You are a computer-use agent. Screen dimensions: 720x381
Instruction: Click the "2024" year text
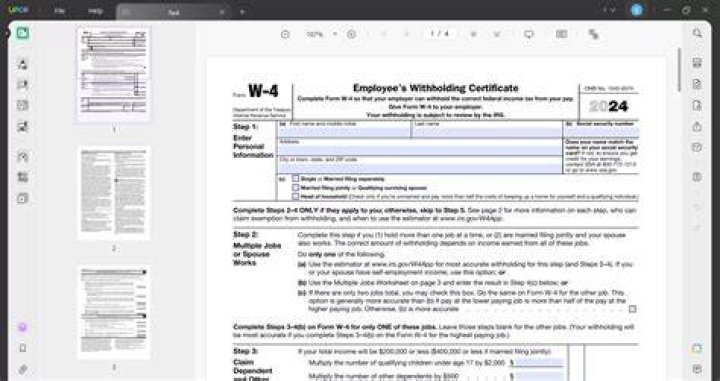click(x=608, y=106)
